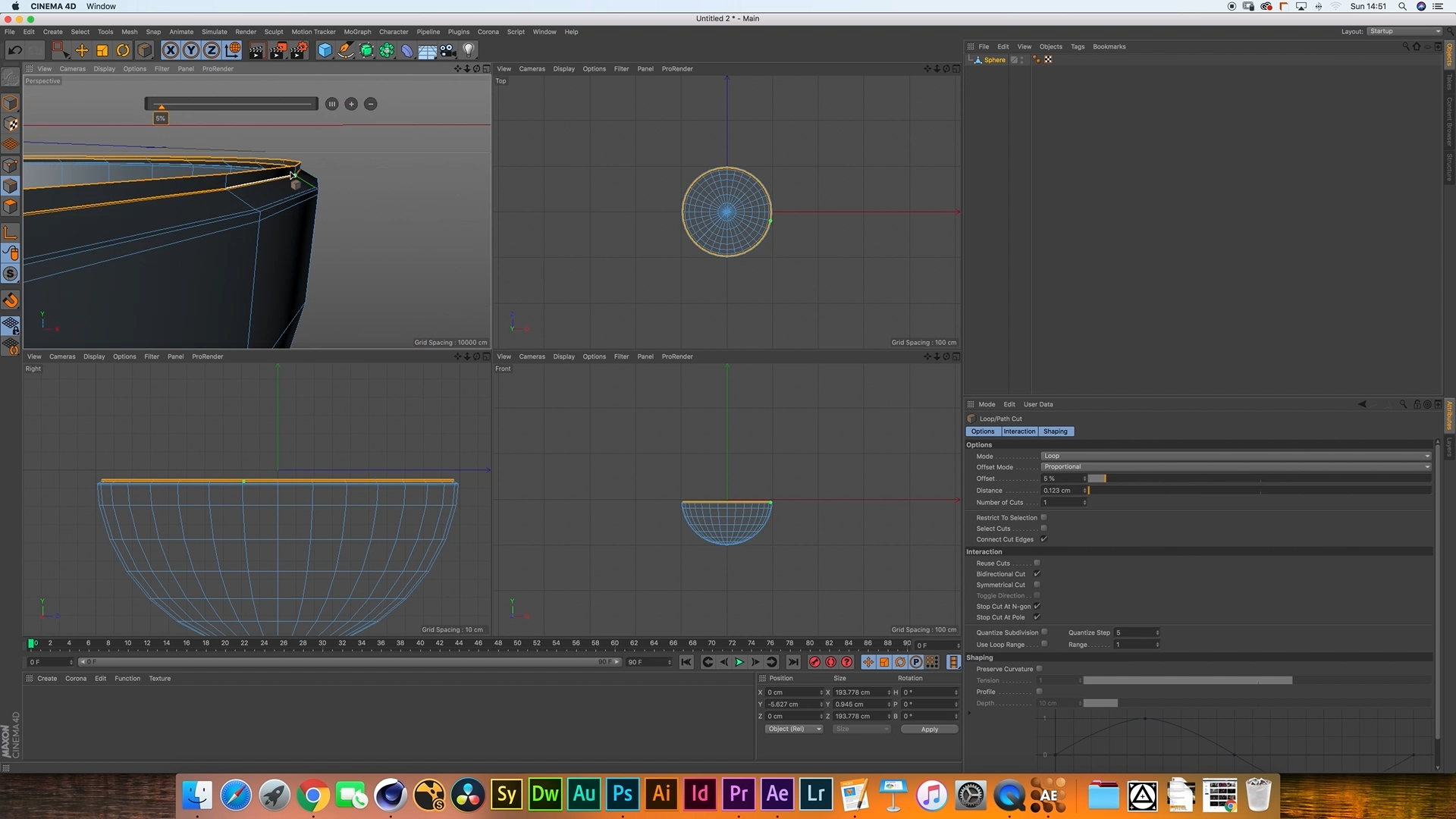Click the Apply button in coordinates
This screenshot has width=1456, height=819.
(929, 729)
